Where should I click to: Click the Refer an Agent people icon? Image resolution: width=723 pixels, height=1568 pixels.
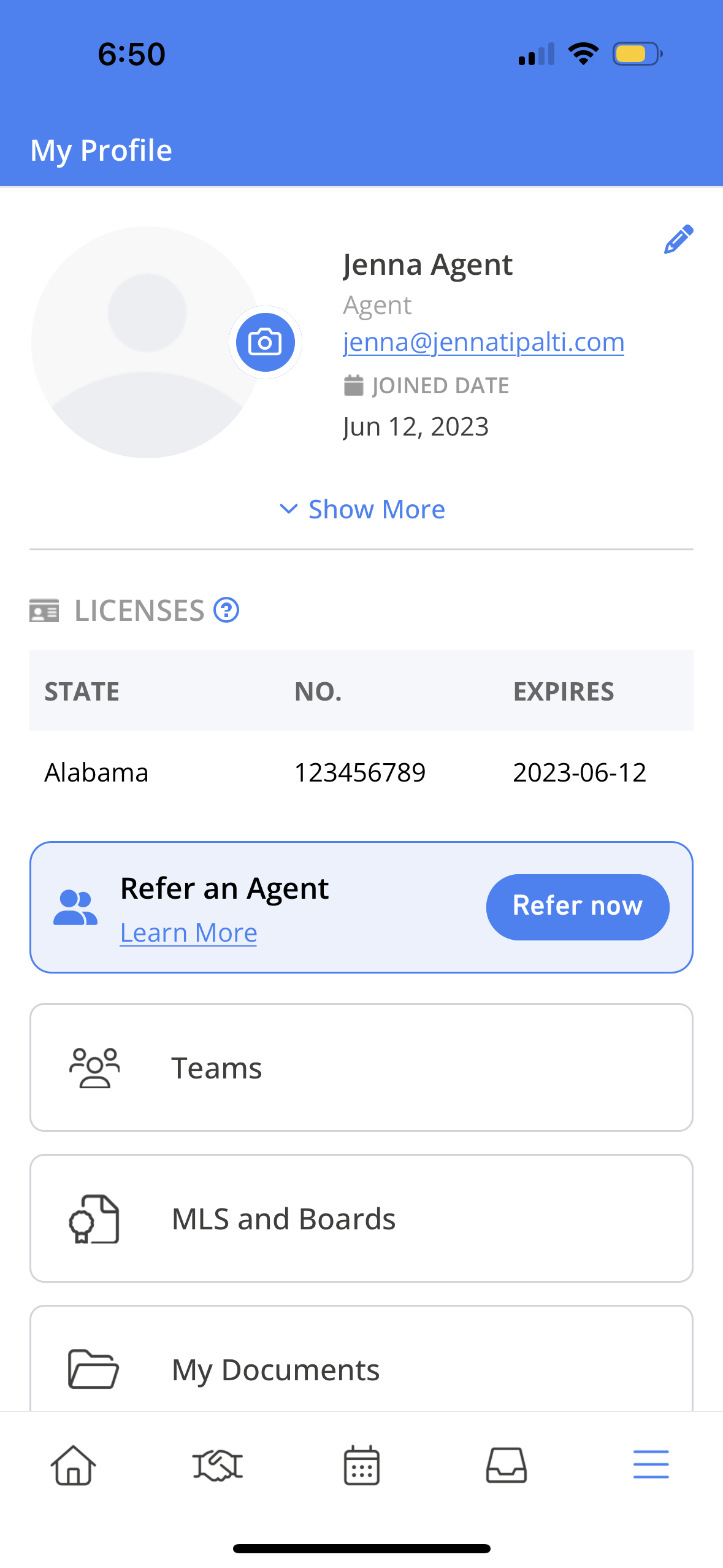coord(75,907)
